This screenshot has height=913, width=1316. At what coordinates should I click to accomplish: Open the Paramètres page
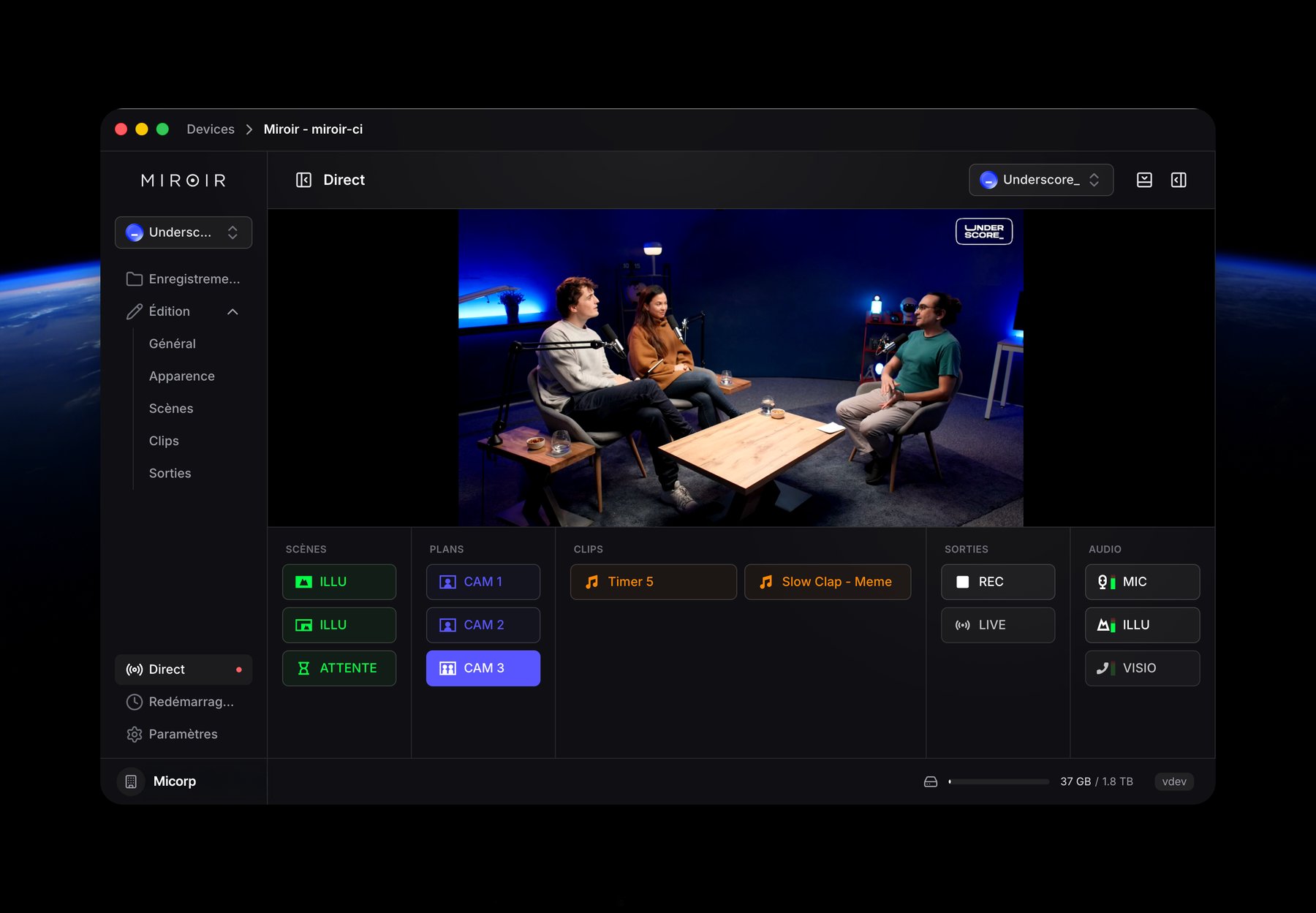click(x=182, y=734)
